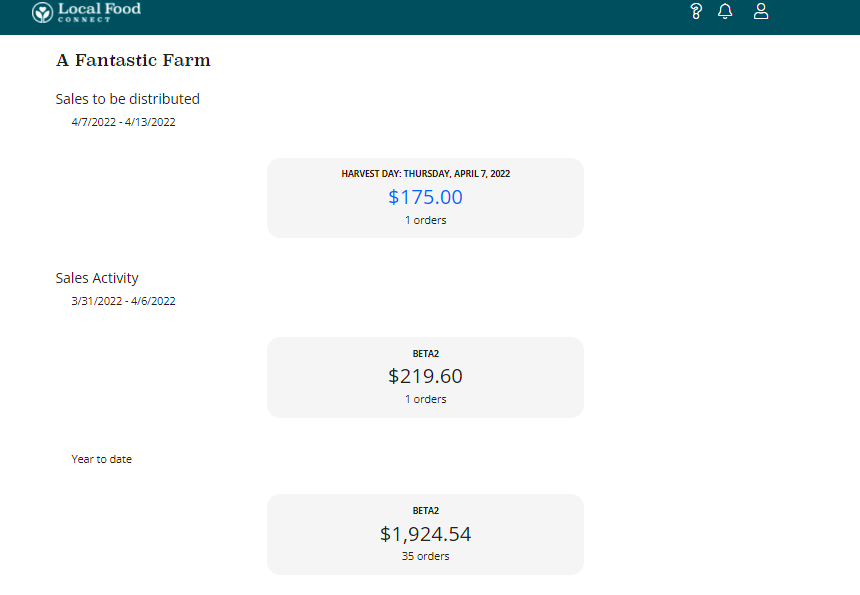Image resolution: width=860 pixels, height=595 pixels.
Task: Click the 4/7/2022 - 4/13/2022 date range
Action: pos(123,122)
